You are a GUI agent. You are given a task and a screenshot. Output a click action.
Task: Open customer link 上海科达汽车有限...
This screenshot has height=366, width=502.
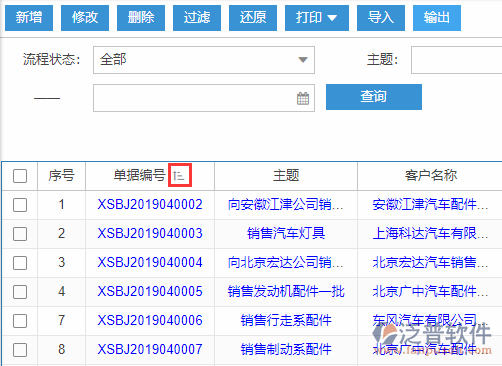pos(430,233)
